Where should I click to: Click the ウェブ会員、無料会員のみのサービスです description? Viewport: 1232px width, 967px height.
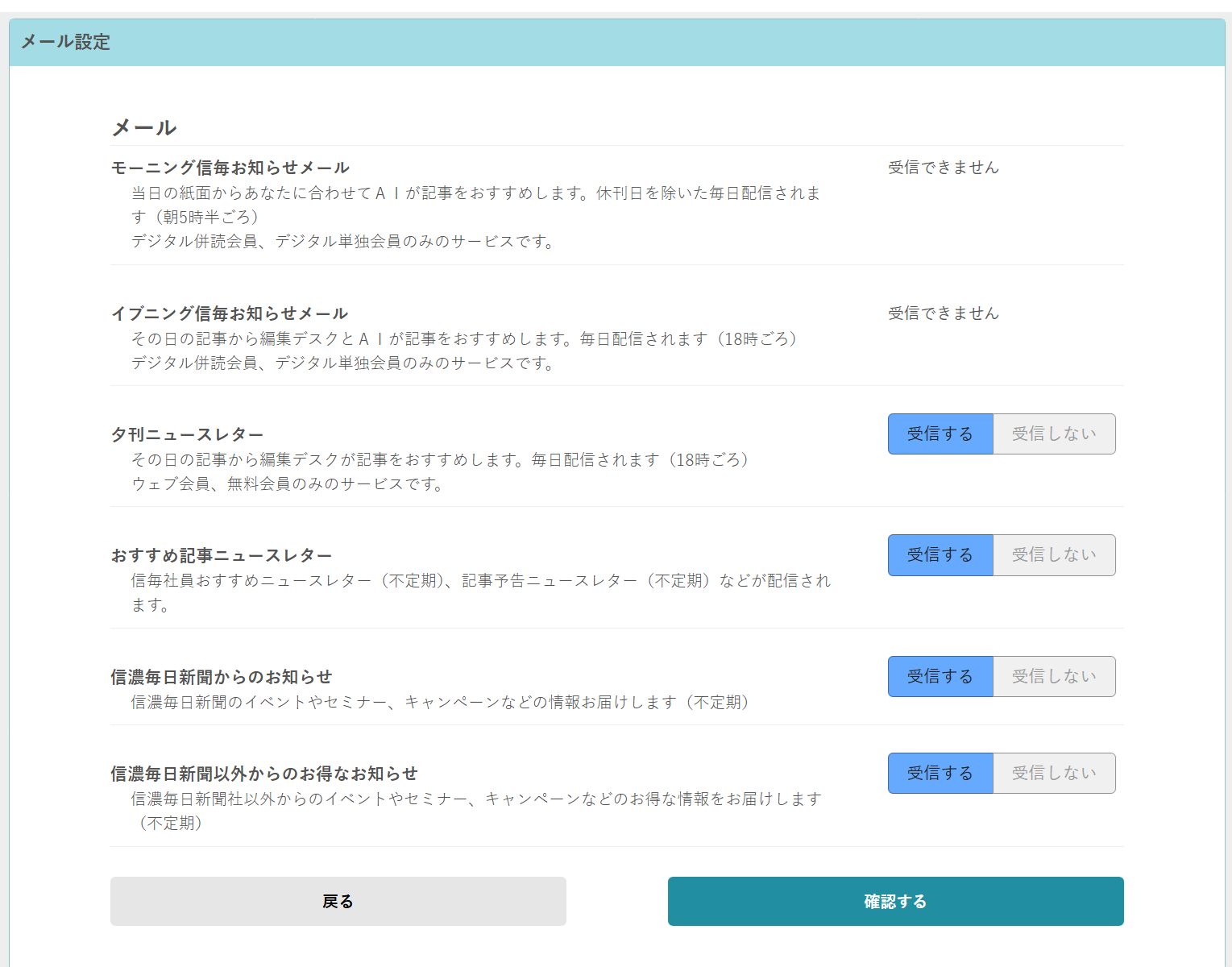point(288,483)
